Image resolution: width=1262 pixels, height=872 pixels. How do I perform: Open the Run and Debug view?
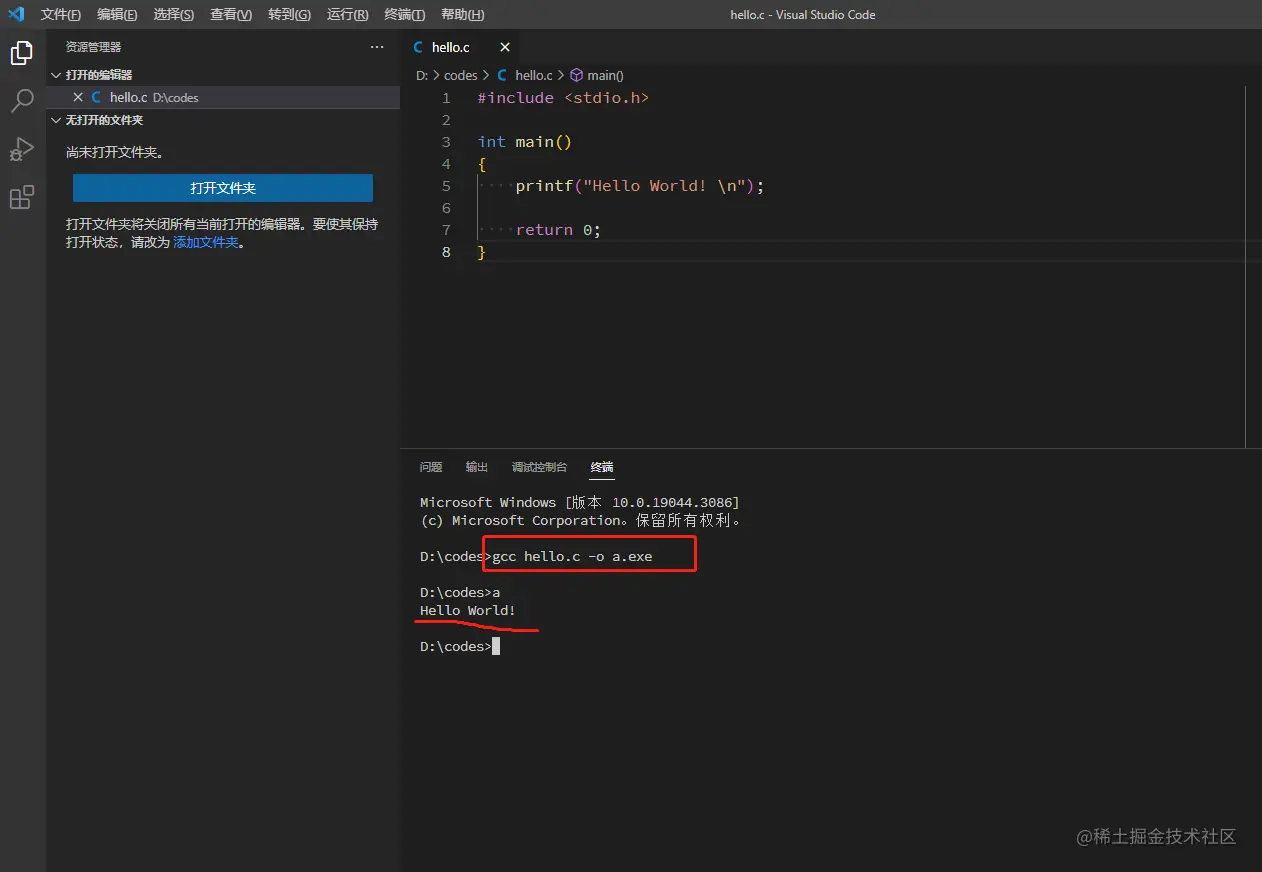[22, 149]
